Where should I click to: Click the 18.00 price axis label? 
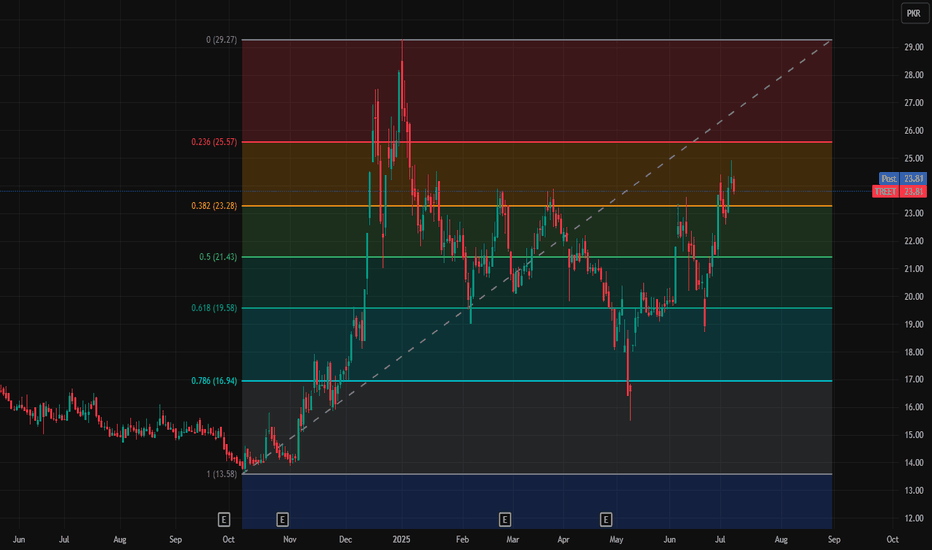pyautogui.click(x=914, y=352)
